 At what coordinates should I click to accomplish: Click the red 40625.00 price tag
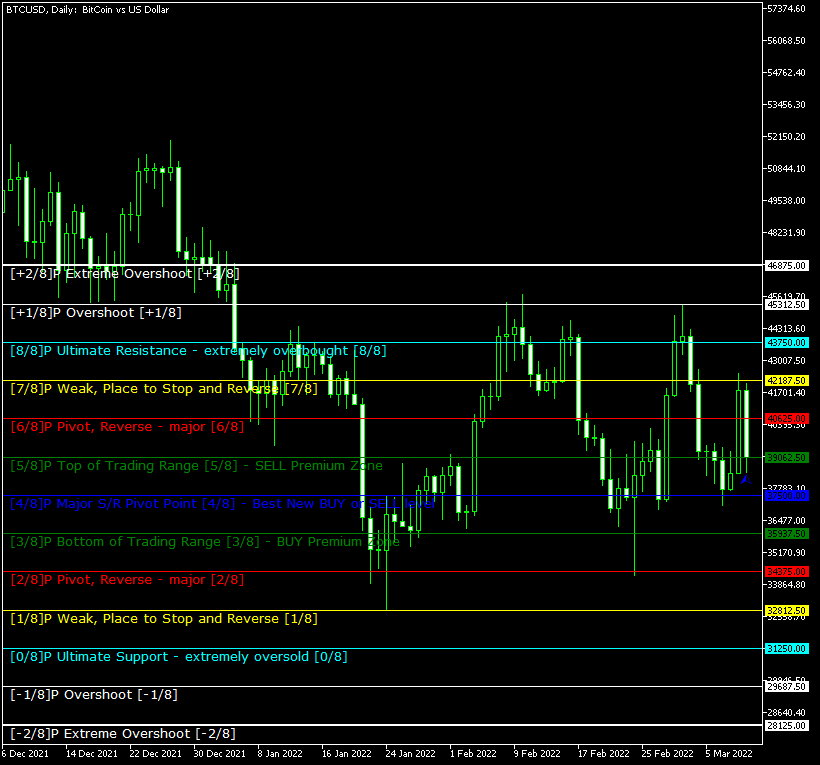click(x=785, y=418)
